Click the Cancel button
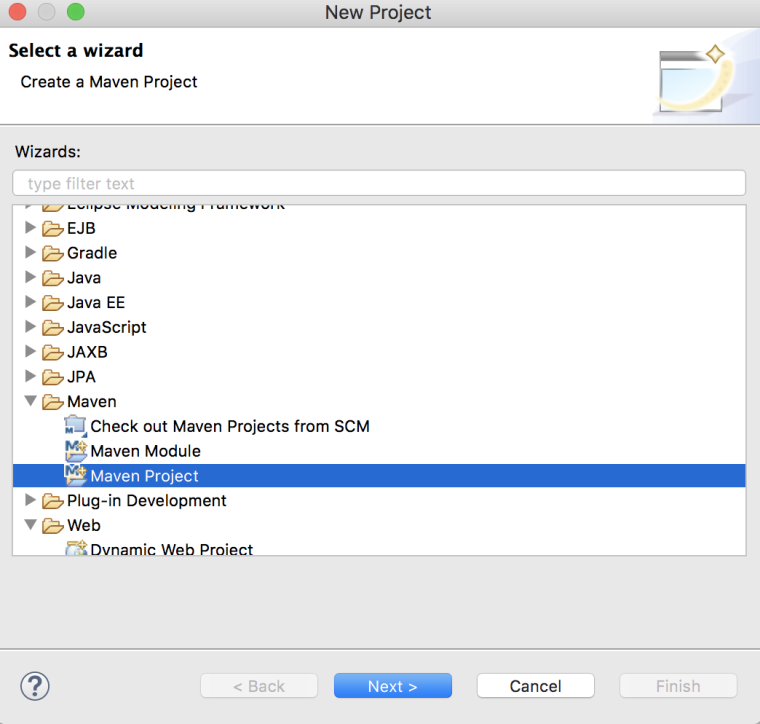This screenshot has height=724, width=760. (536, 686)
